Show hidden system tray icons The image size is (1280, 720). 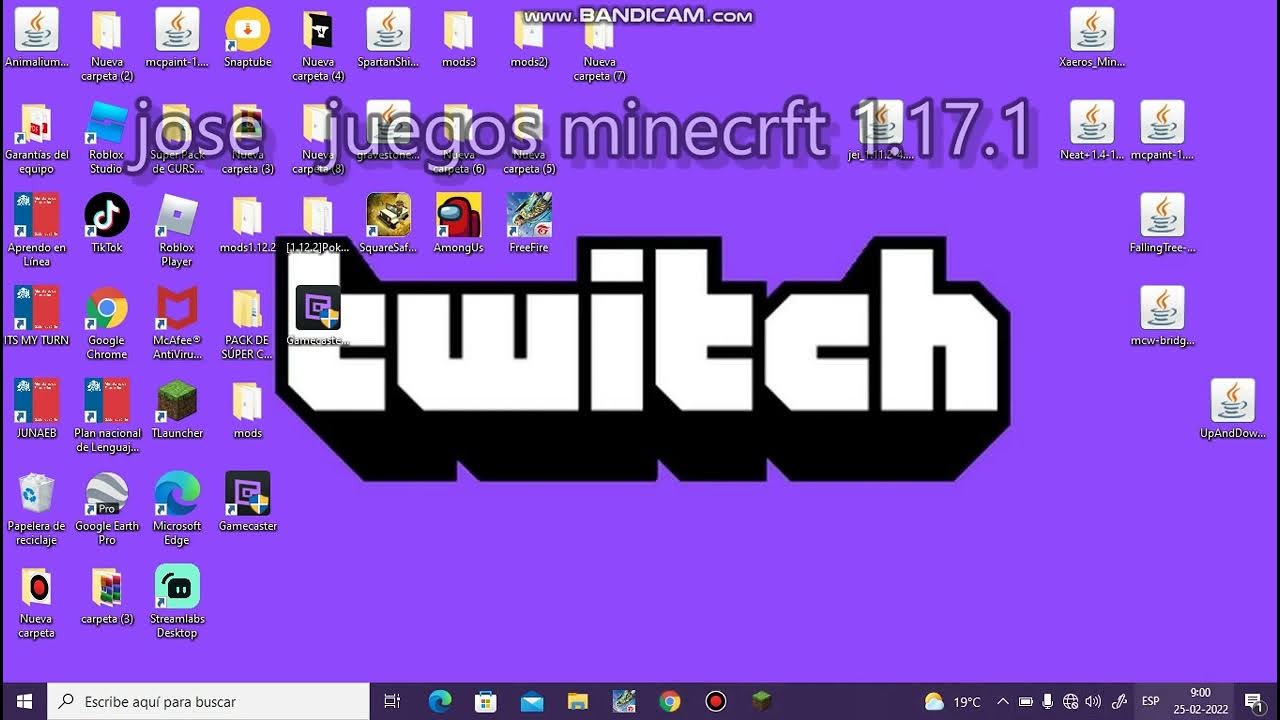pyautogui.click(x=1003, y=702)
